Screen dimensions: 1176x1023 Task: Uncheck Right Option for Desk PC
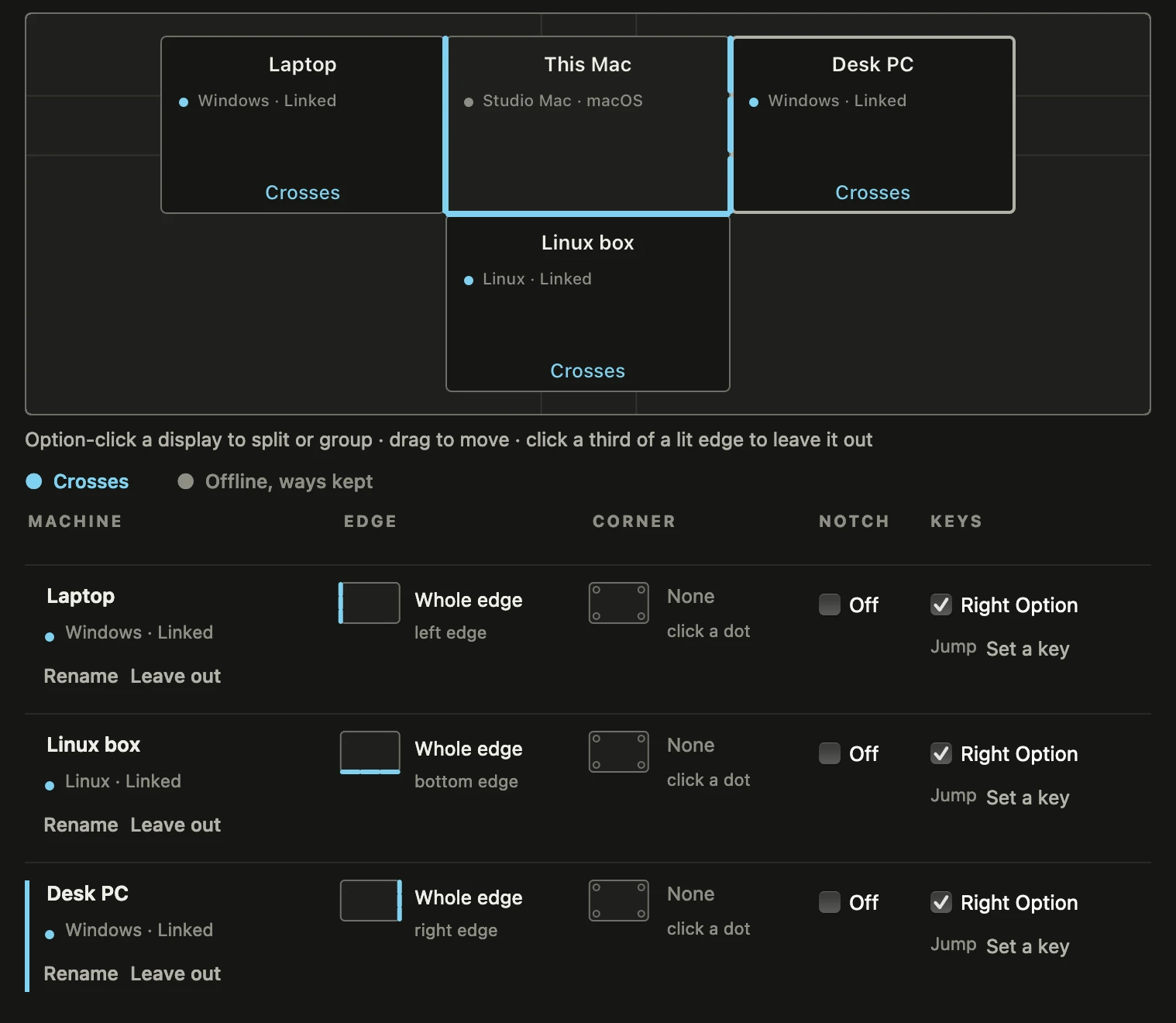click(x=941, y=902)
